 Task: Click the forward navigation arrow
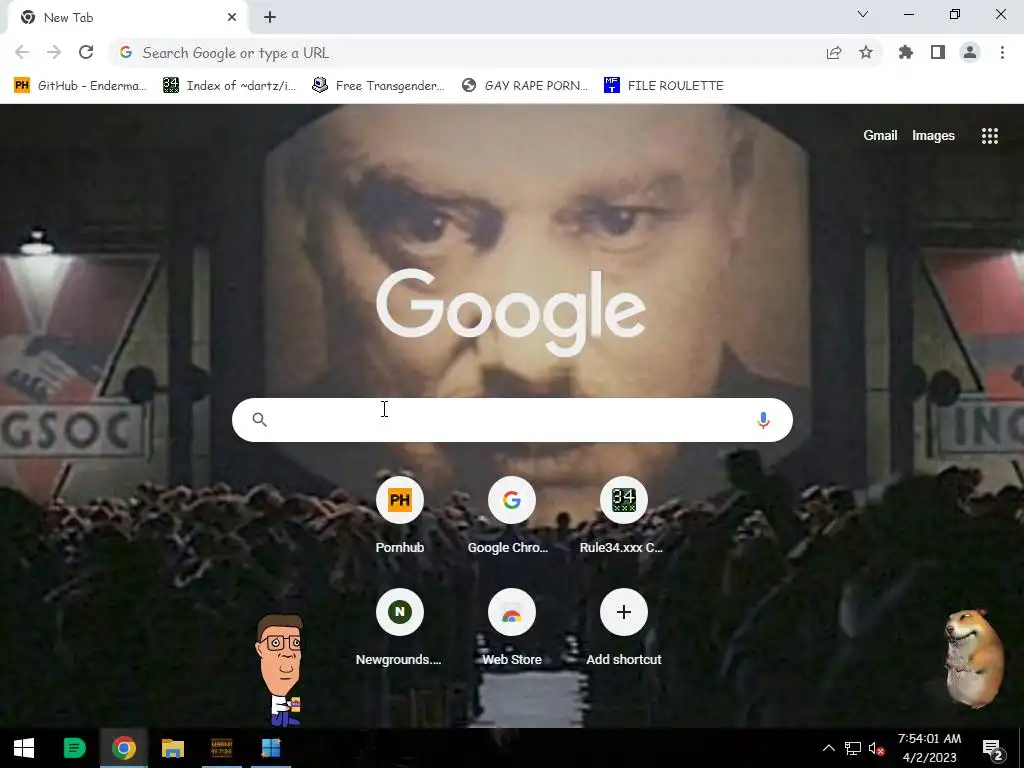pos(54,52)
